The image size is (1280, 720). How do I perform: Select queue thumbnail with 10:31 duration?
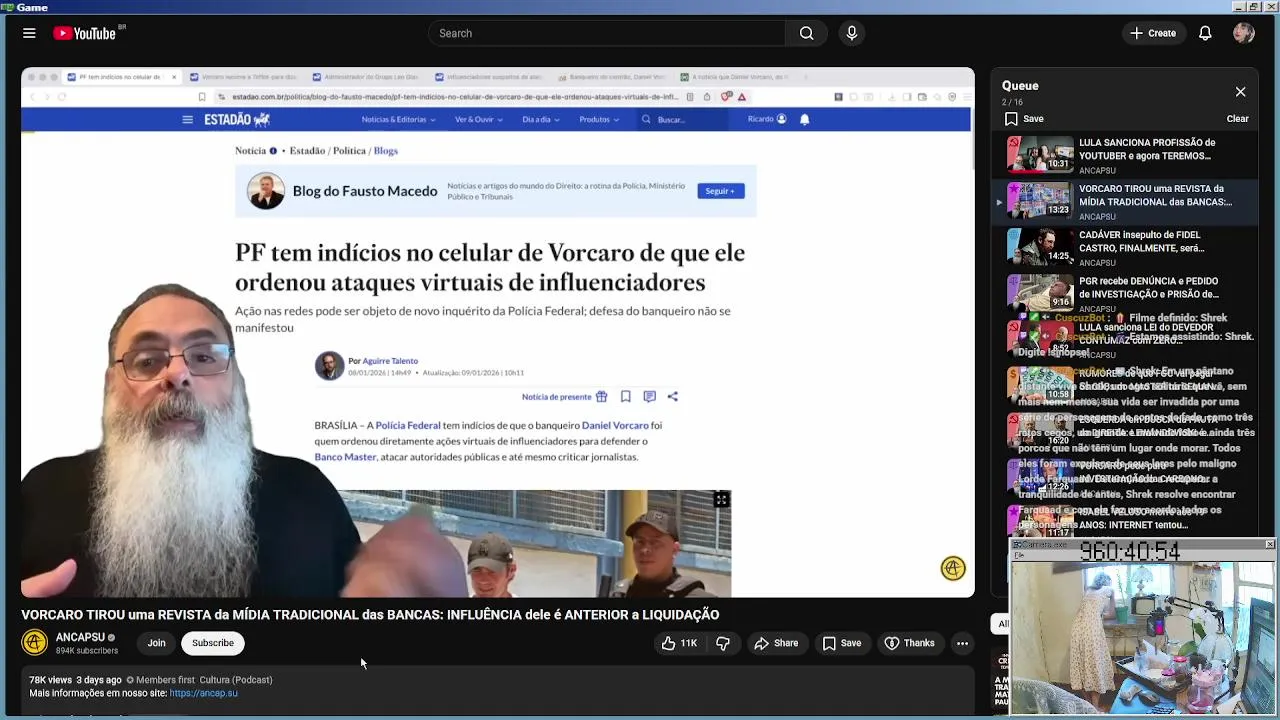(x=1040, y=153)
